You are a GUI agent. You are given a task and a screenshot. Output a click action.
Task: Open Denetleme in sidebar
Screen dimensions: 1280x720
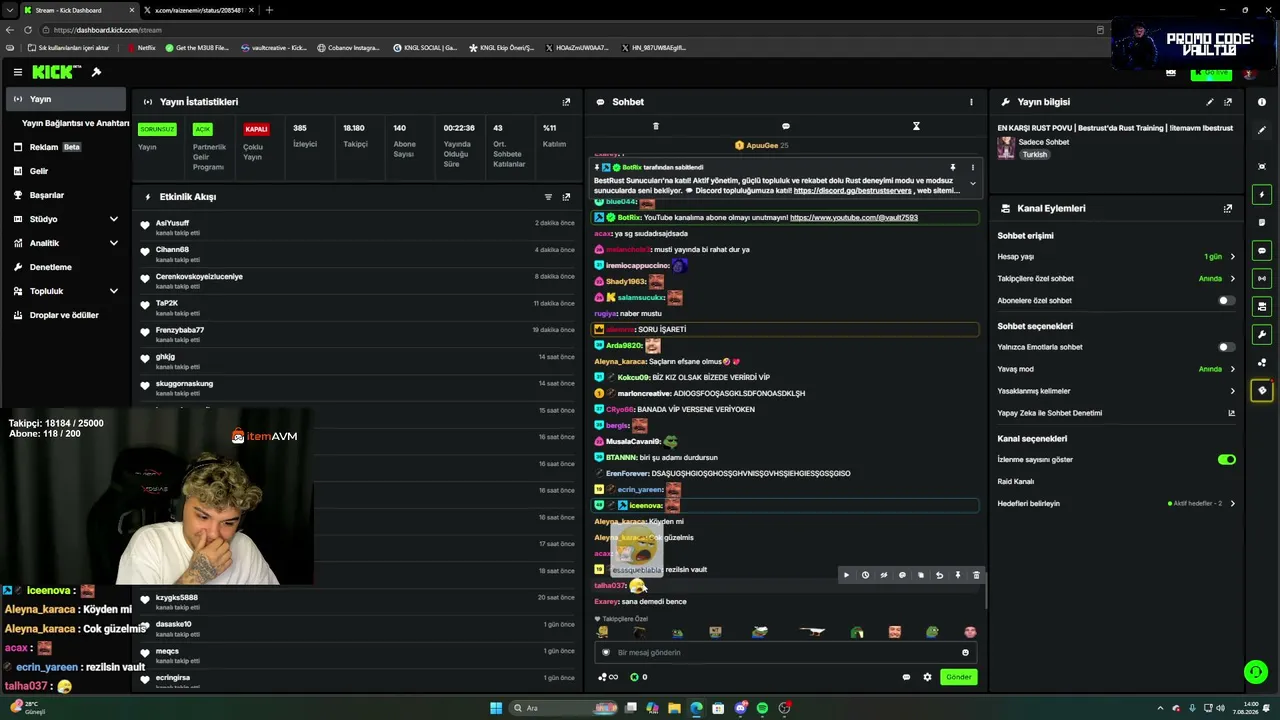pos(66,267)
